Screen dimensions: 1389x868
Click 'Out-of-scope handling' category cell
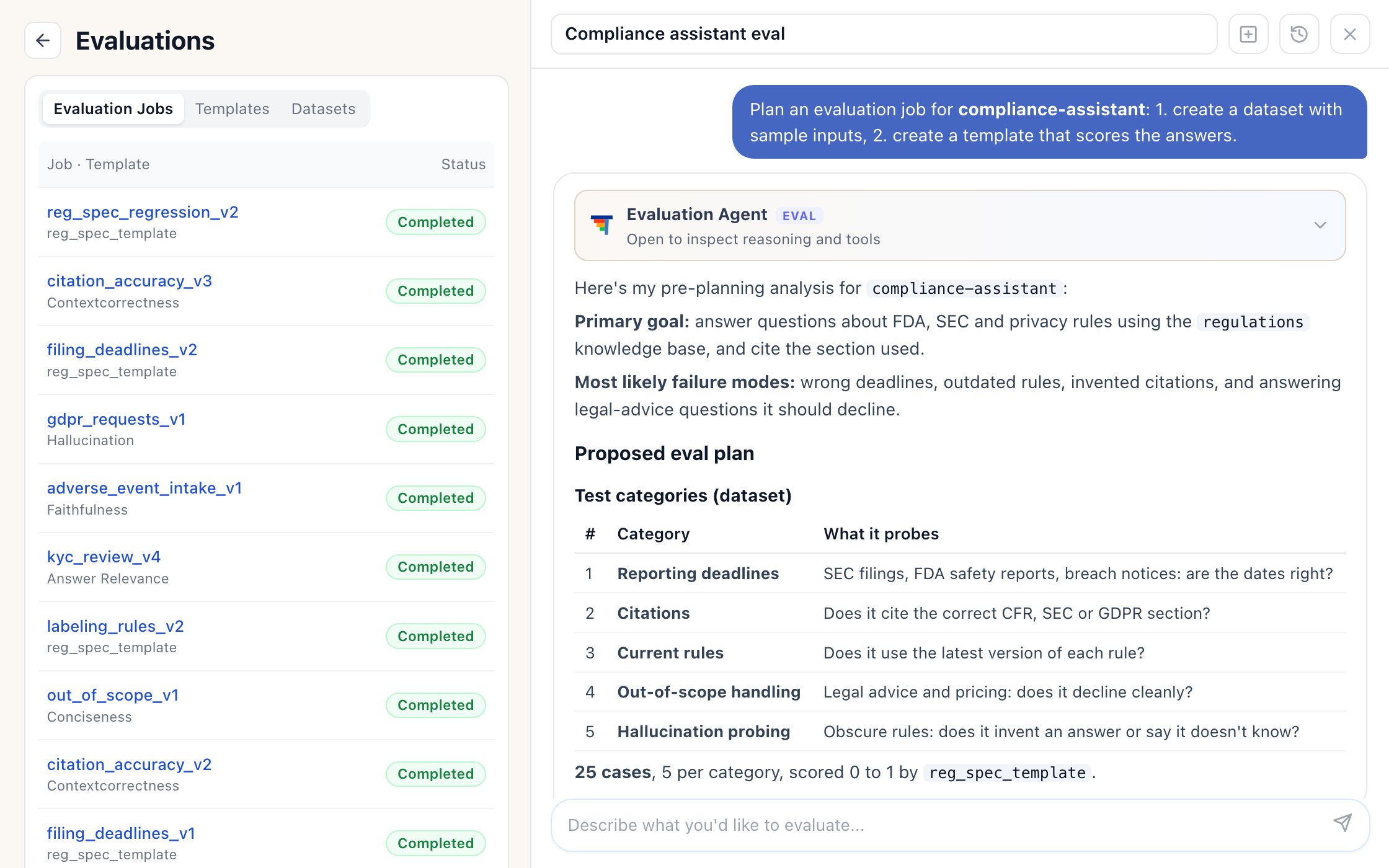click(x=709, y=692)
